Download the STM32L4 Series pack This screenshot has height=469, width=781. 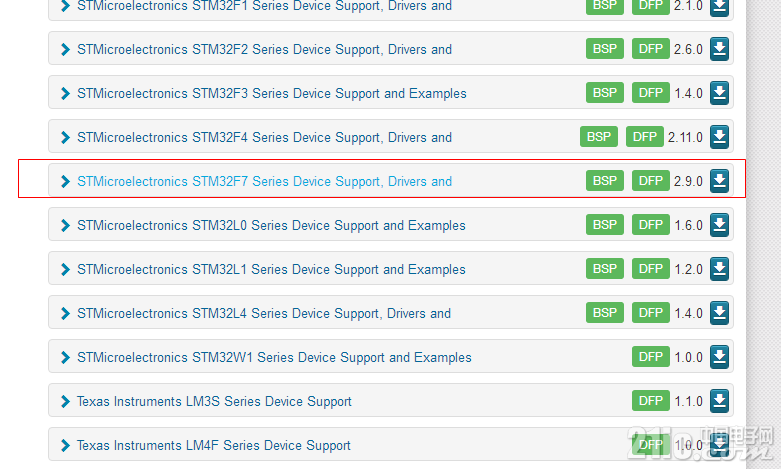point(719,313)
